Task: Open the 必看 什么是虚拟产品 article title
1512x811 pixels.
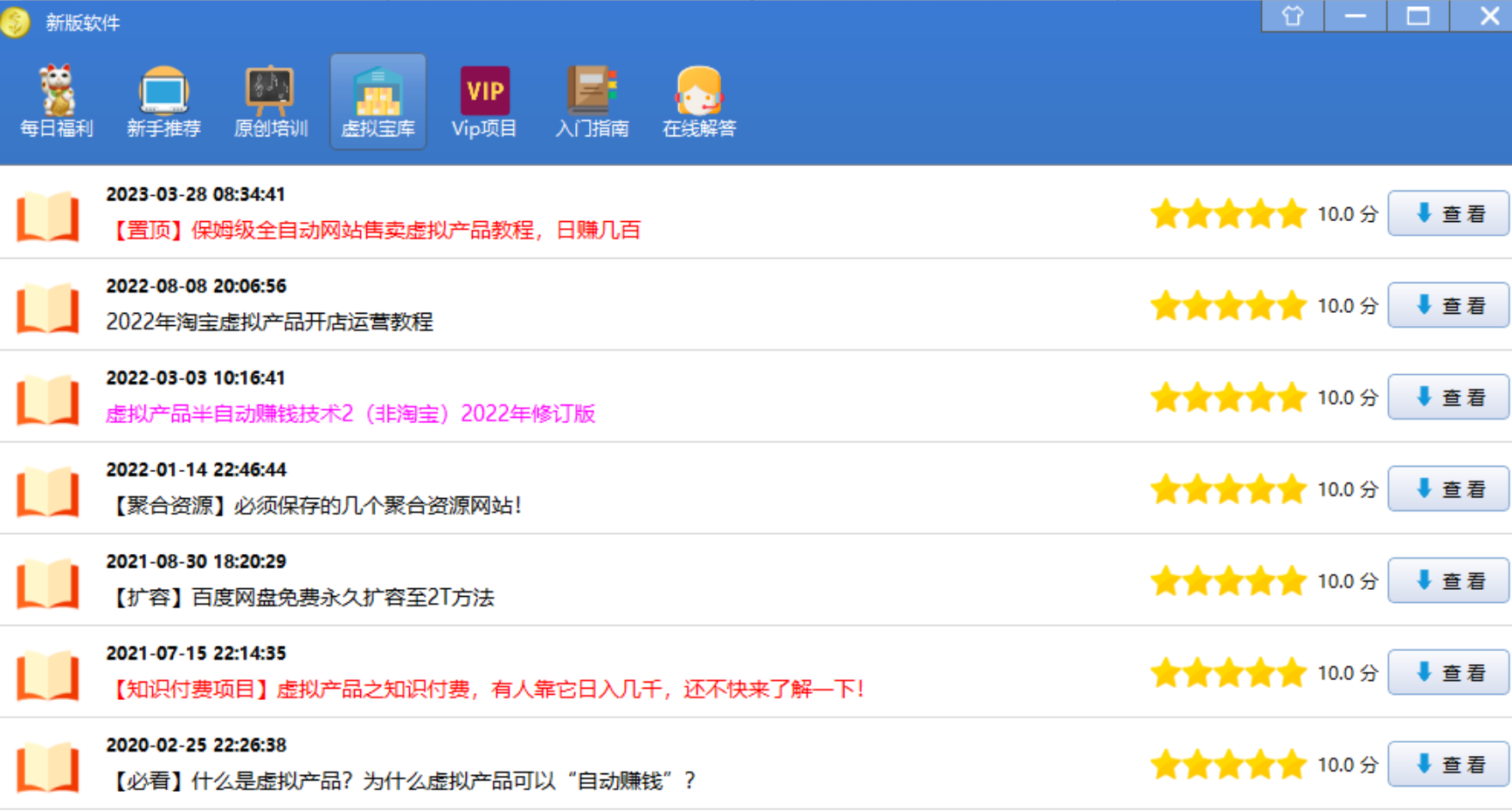Action: pyautogui.click(x=400, y=780)
